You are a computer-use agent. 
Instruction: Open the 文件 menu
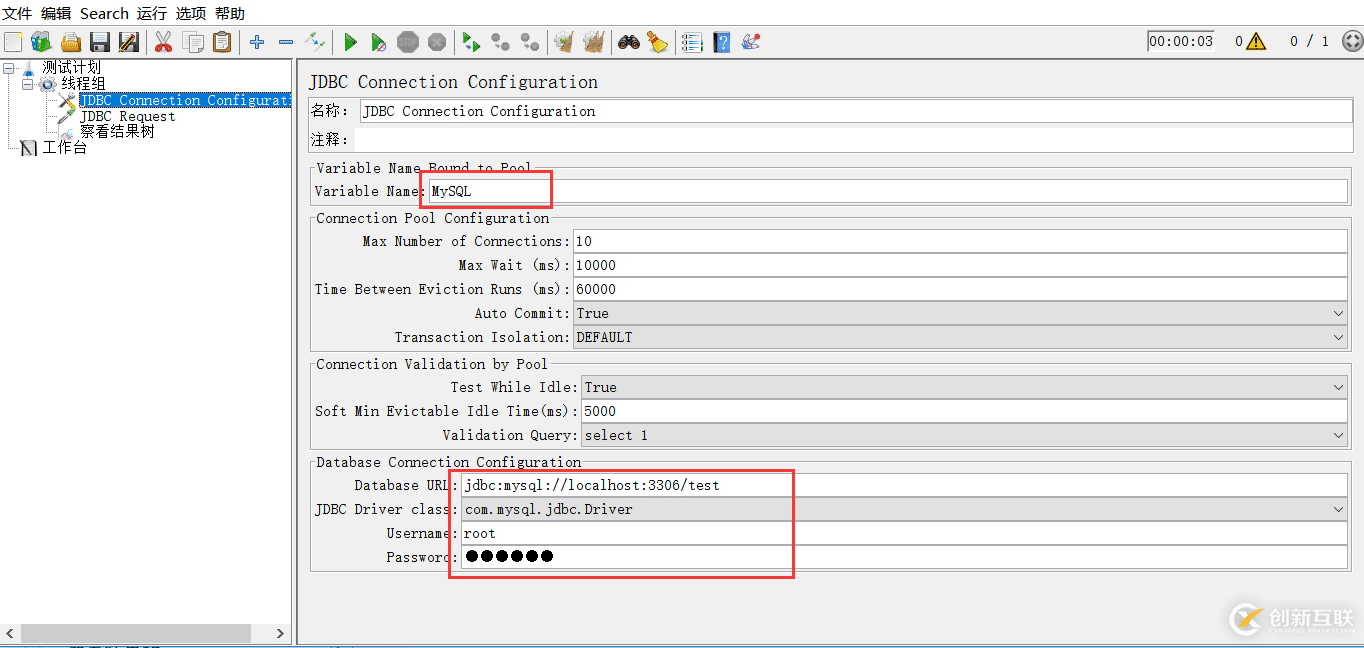17,13
